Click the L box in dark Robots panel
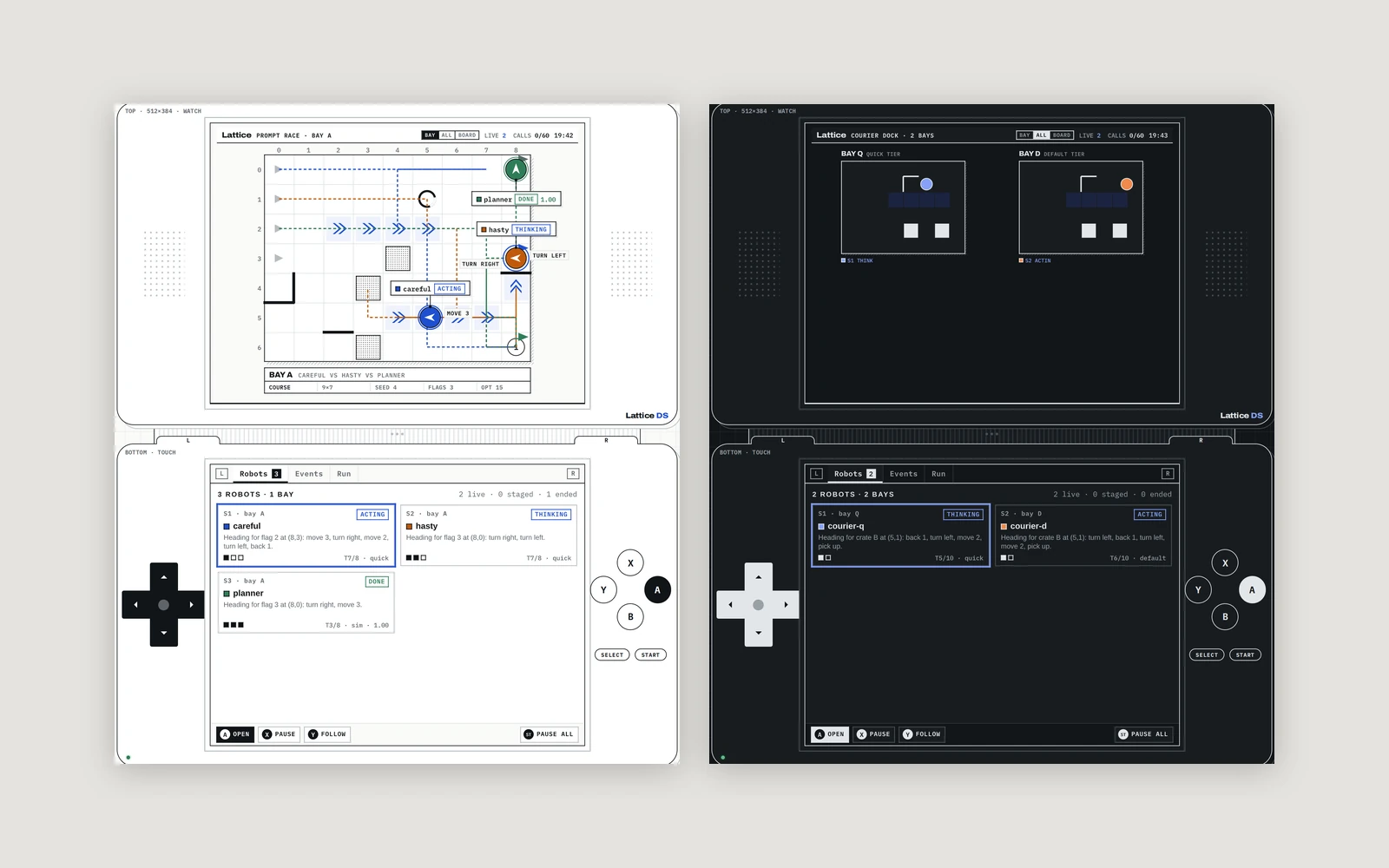The width and height of the screenshot is (1389, 868). (817, 474)
